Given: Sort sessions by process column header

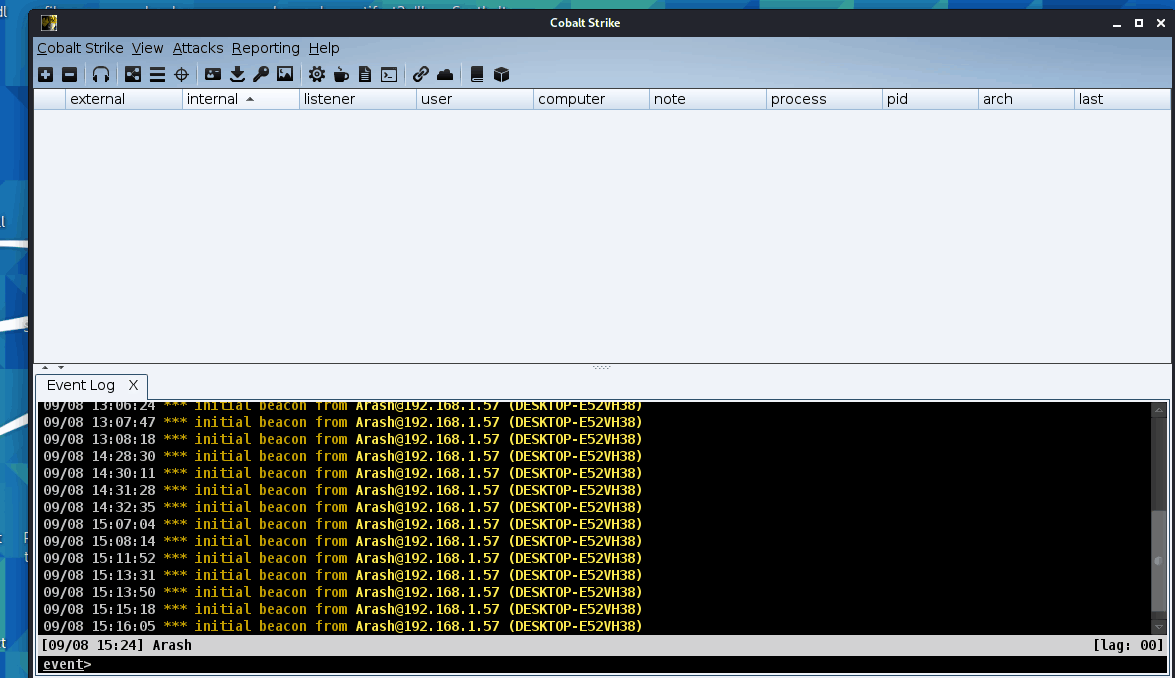Looking at the screenshot, I should pyautogui.click(x=824, y=99).
